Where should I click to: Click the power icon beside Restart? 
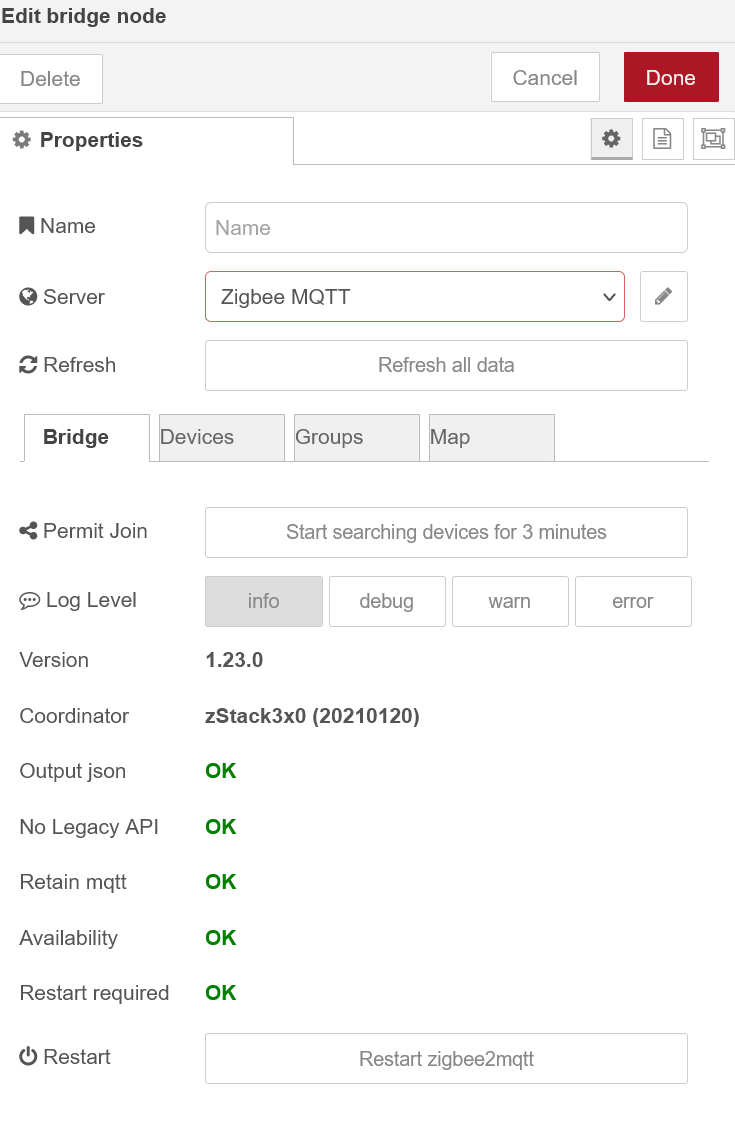pyautogui.click(x=27, y=1056)
